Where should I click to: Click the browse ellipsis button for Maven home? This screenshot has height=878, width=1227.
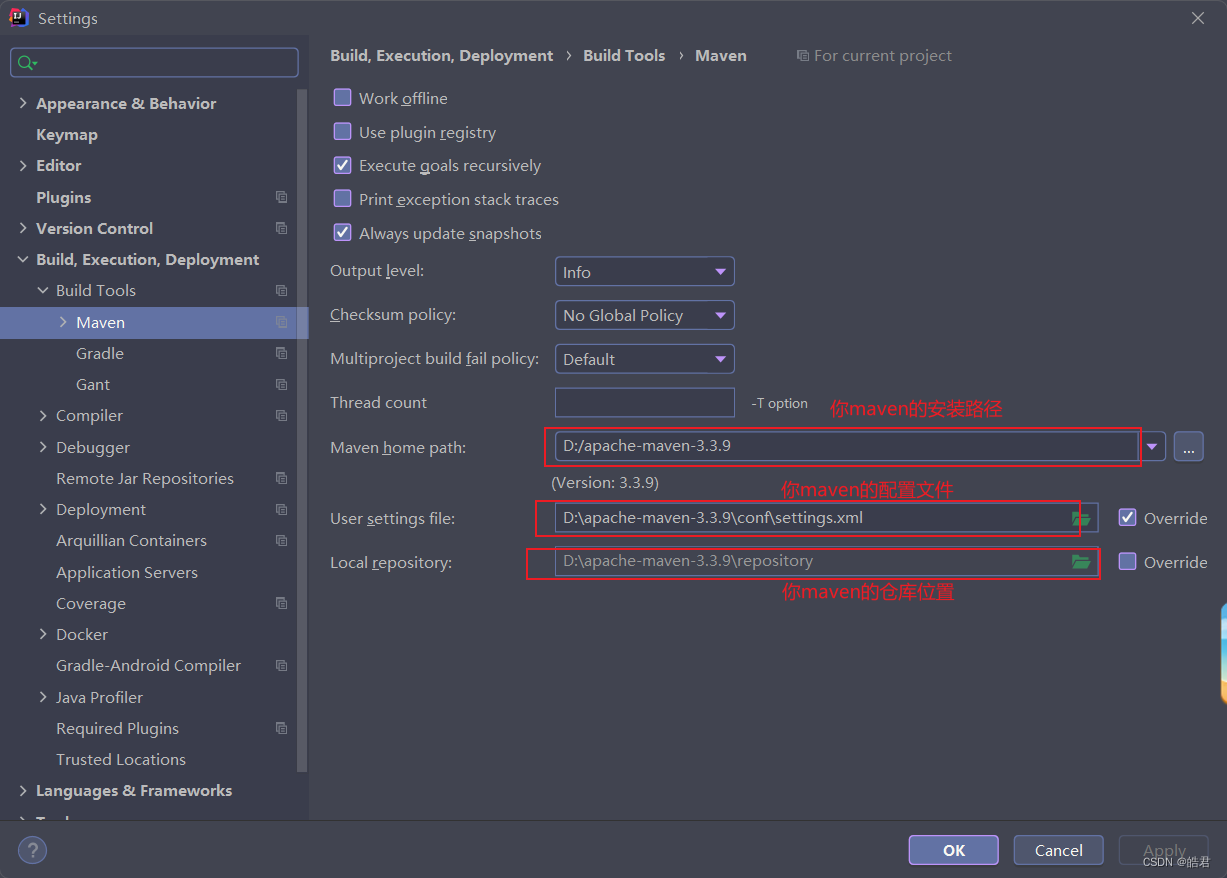[x=1188, y=447]
